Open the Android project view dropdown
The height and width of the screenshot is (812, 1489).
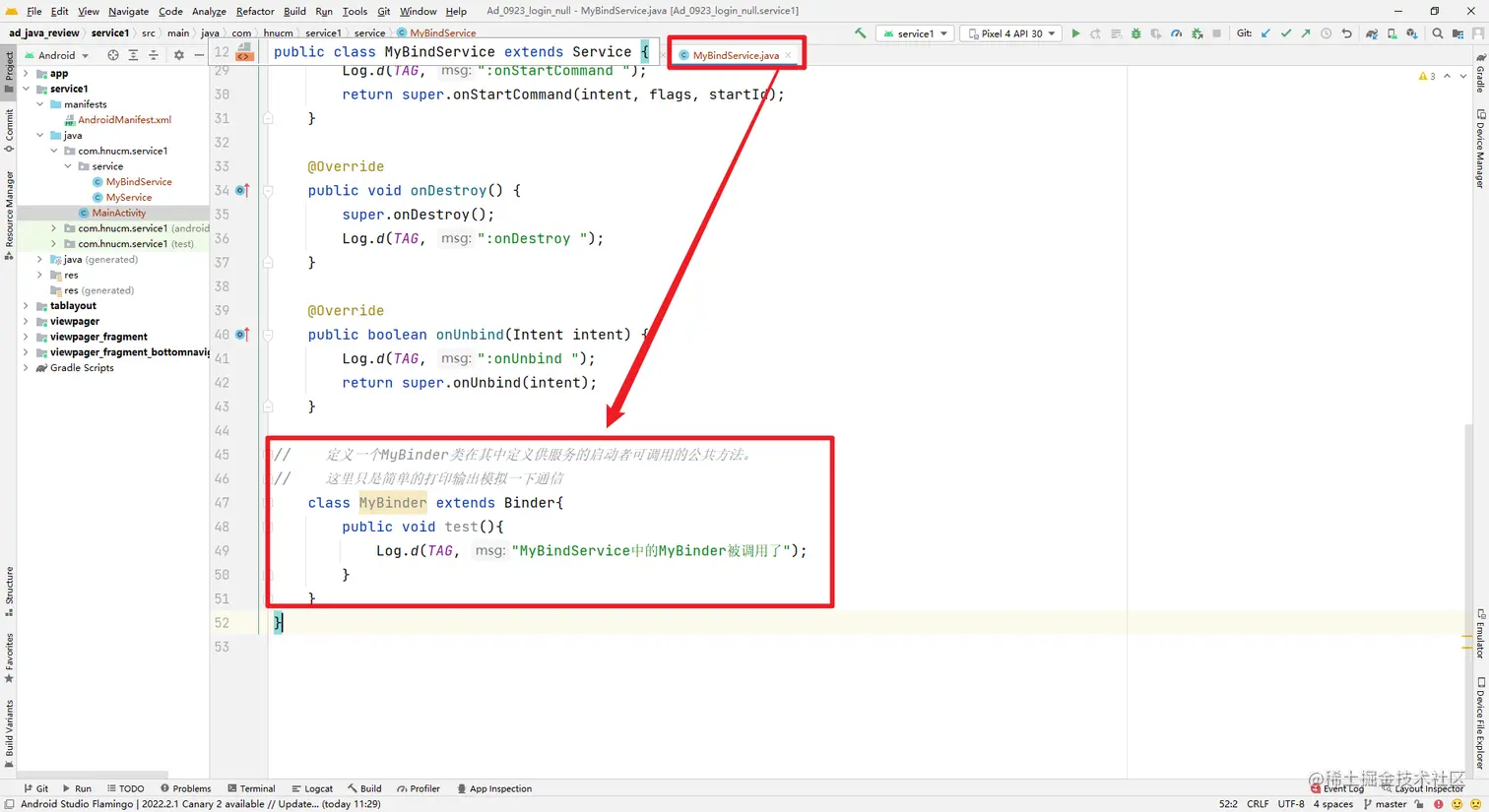click(x=57, y=55)
